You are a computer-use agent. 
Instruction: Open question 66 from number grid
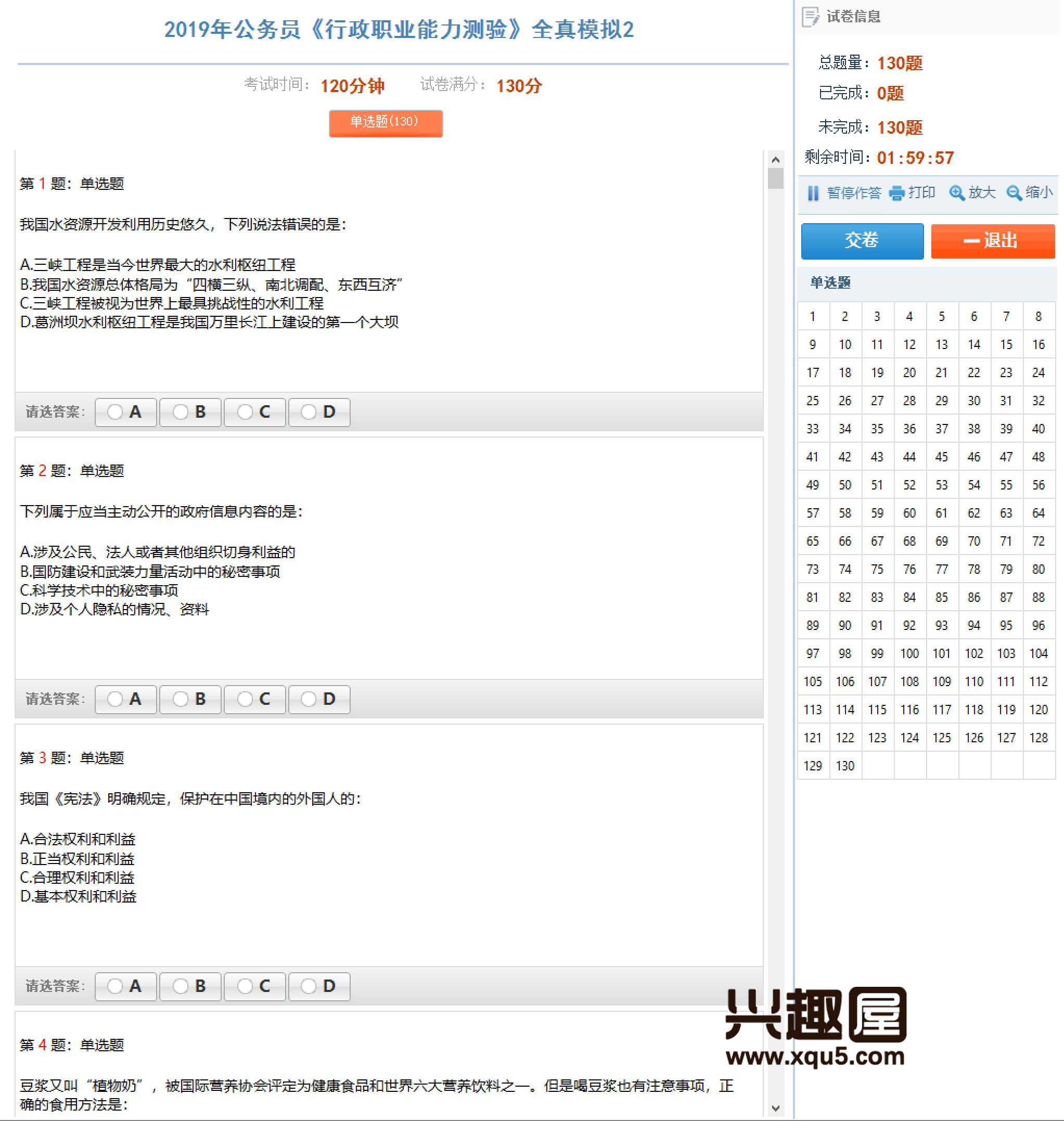pos(845,541)
